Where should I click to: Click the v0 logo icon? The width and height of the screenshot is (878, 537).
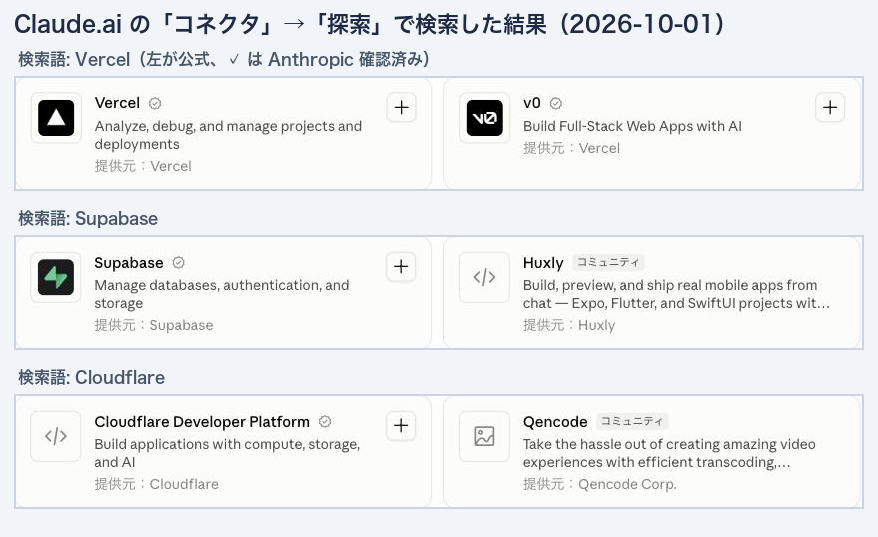484,118
